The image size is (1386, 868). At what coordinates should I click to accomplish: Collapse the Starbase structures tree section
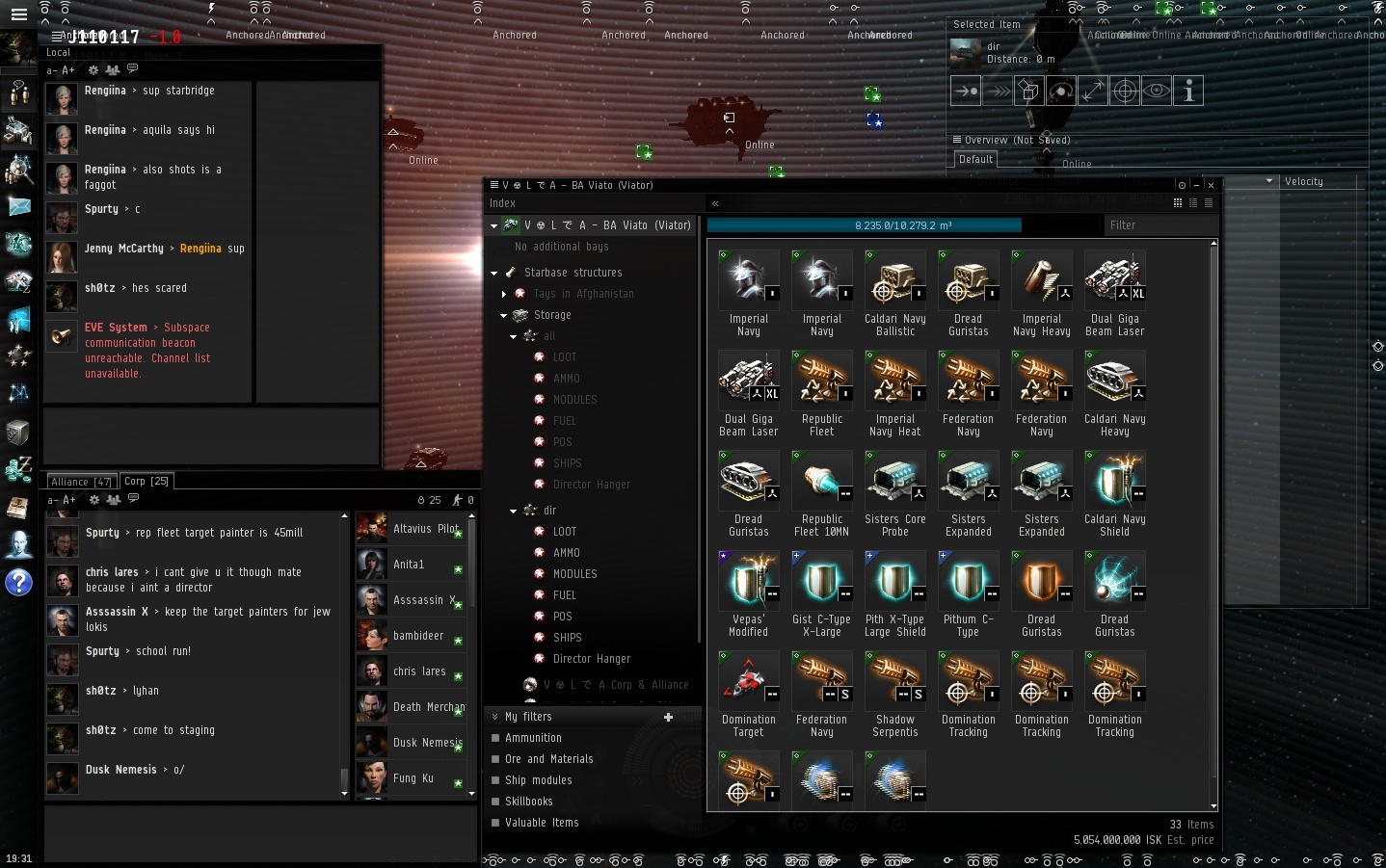[493, 273]
